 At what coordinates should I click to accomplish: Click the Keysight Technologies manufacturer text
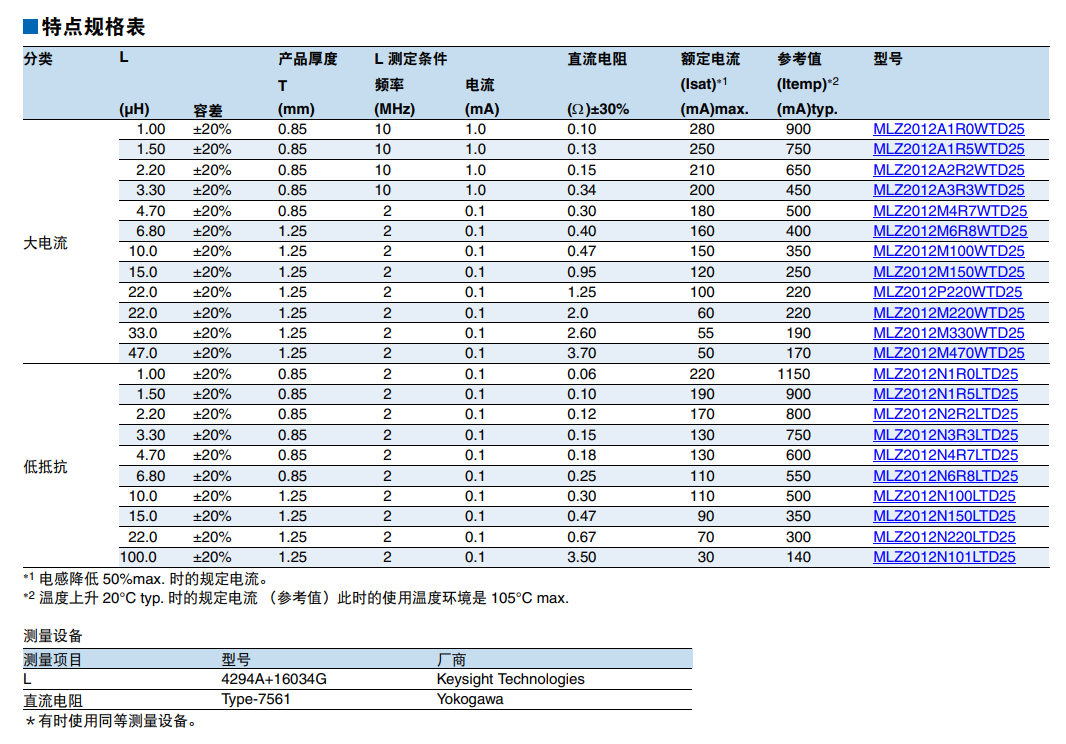(x=511, y=679)
